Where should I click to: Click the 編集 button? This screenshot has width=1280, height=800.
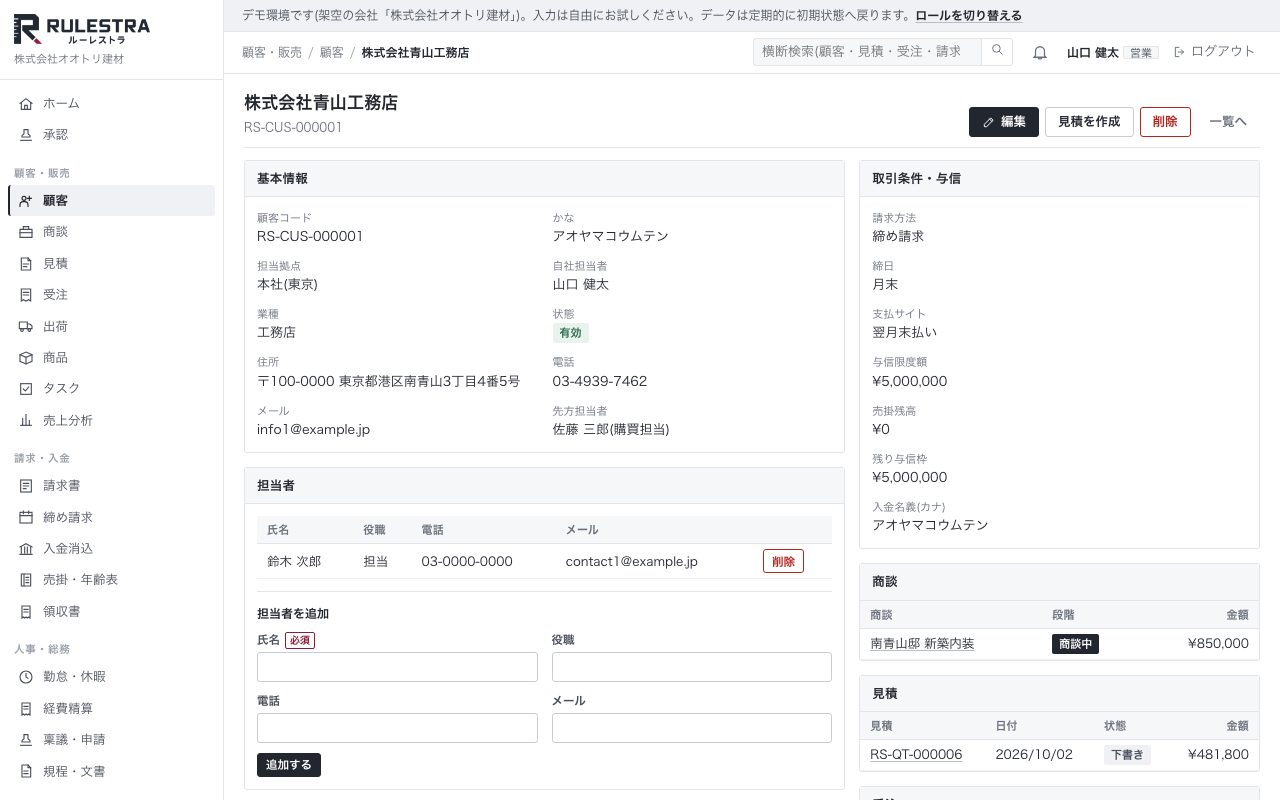[1004, 122]
